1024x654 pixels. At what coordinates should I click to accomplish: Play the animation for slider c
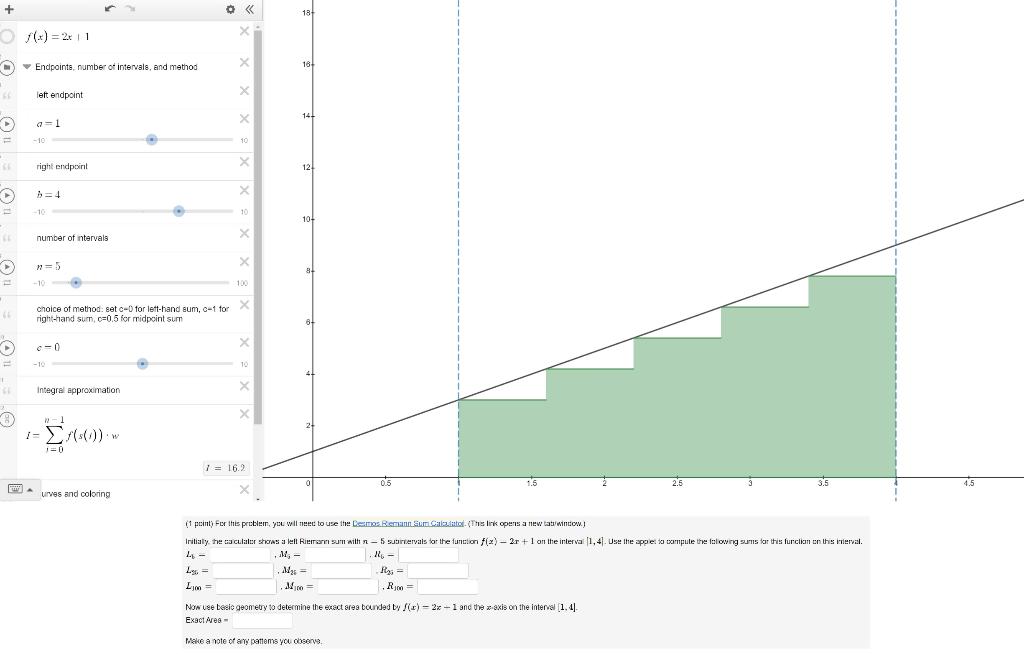tap(7, 348)
